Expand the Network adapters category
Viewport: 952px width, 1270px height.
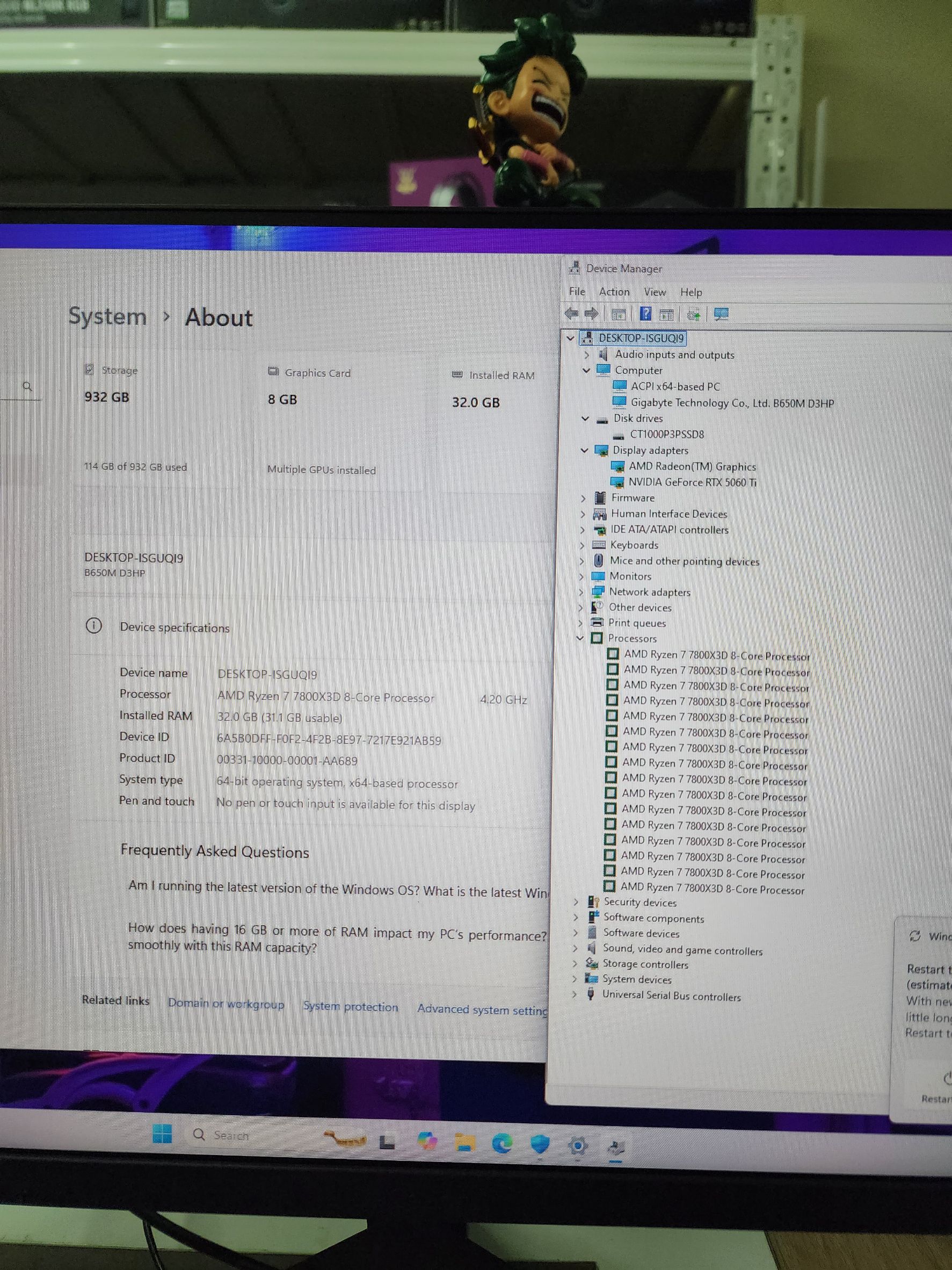point(582,591)
